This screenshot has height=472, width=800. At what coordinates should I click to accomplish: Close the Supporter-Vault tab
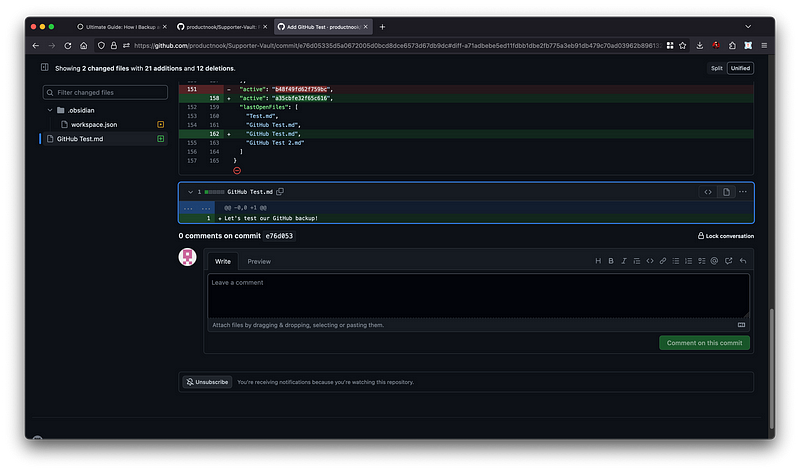[x=265, y=27]
